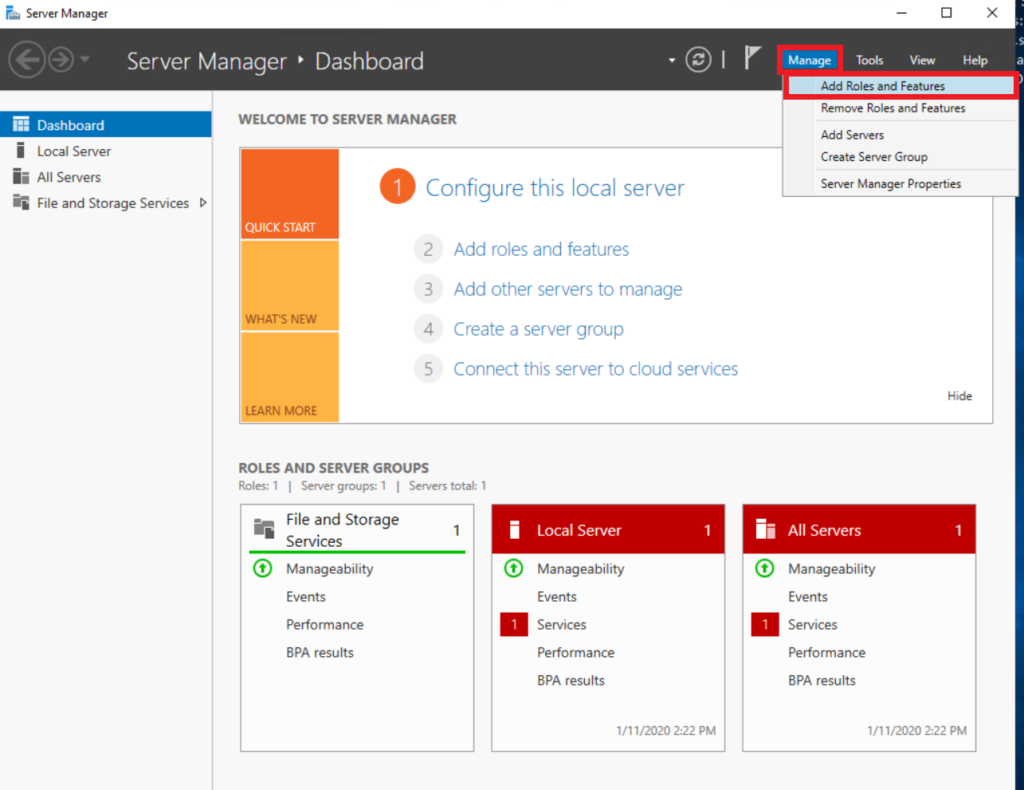Select File and Storage Services in sidebar

[106, 203]
